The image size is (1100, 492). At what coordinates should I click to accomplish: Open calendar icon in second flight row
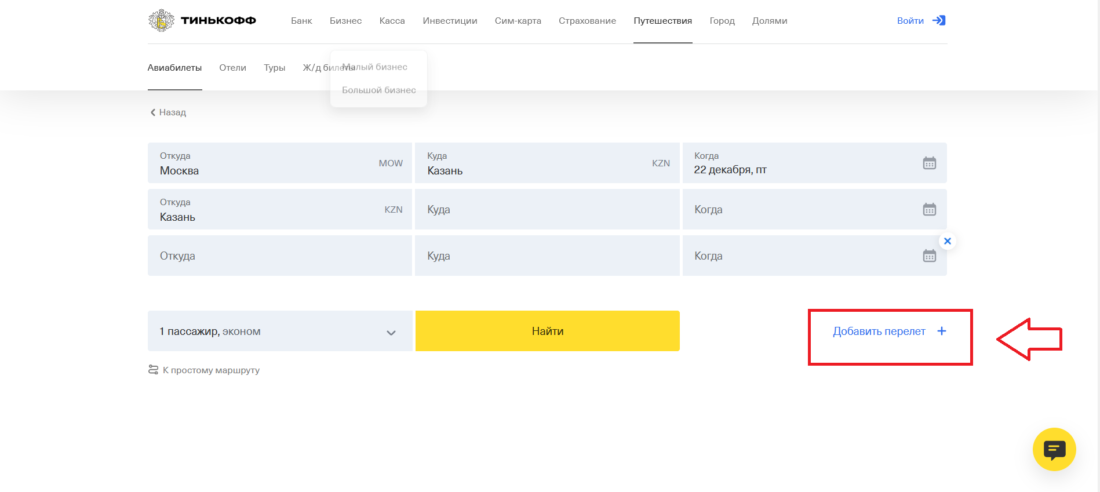point(928,210)
